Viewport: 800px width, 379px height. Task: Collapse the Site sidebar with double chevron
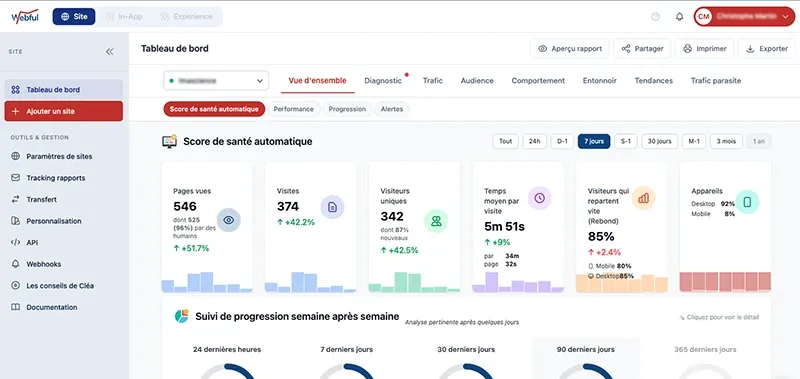point(109,52)
